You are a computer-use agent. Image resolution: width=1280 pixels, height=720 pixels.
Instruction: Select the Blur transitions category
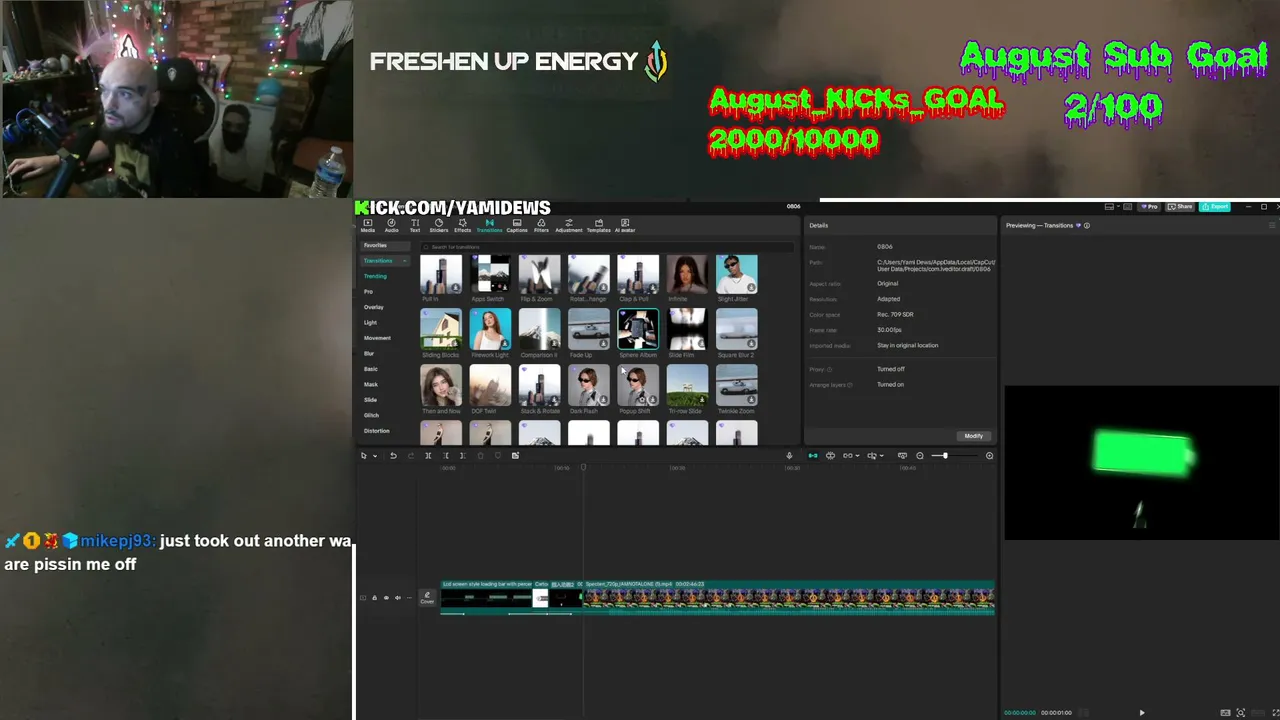tap(369, 354)
